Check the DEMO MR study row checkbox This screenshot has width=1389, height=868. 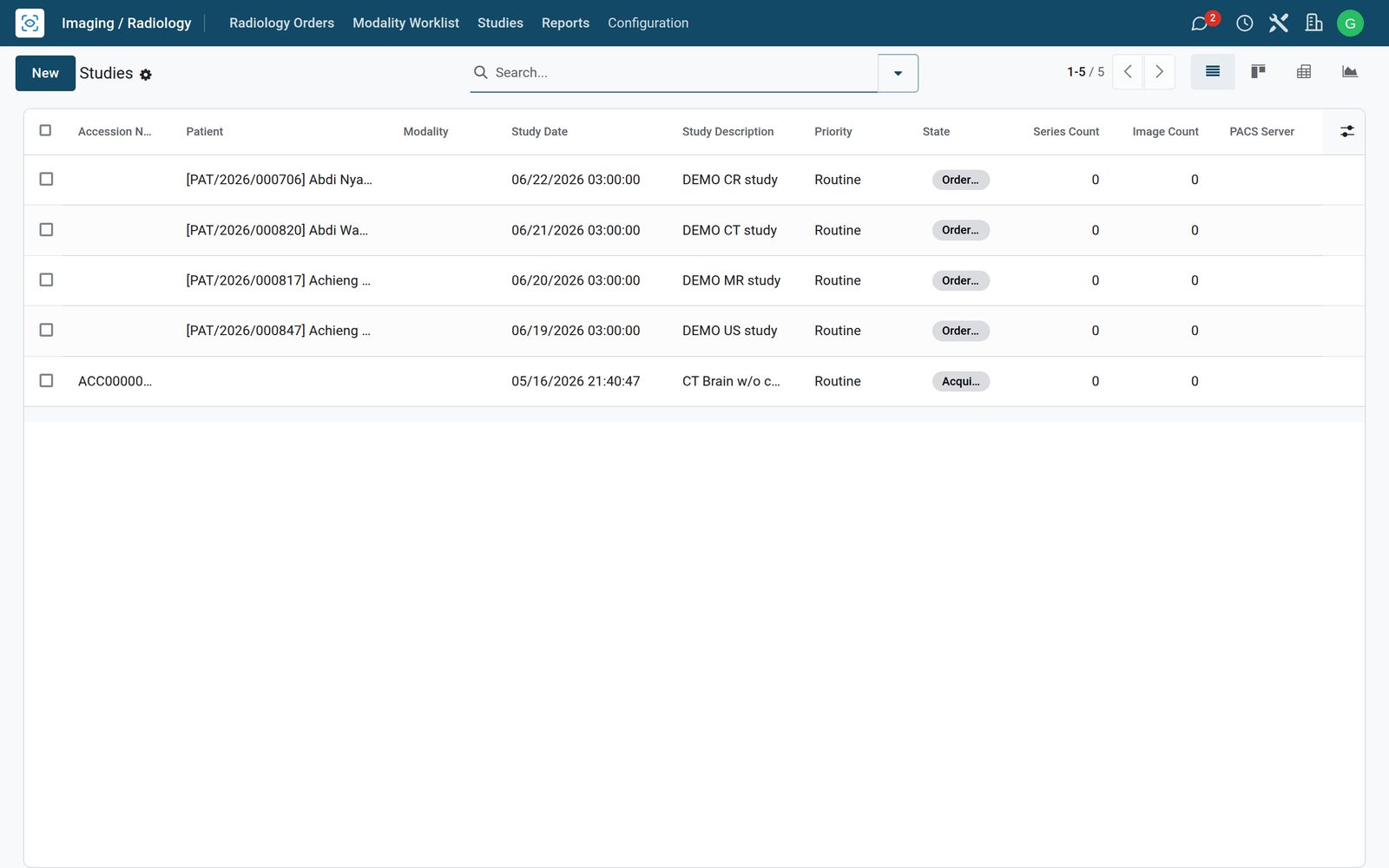[46, 279]
